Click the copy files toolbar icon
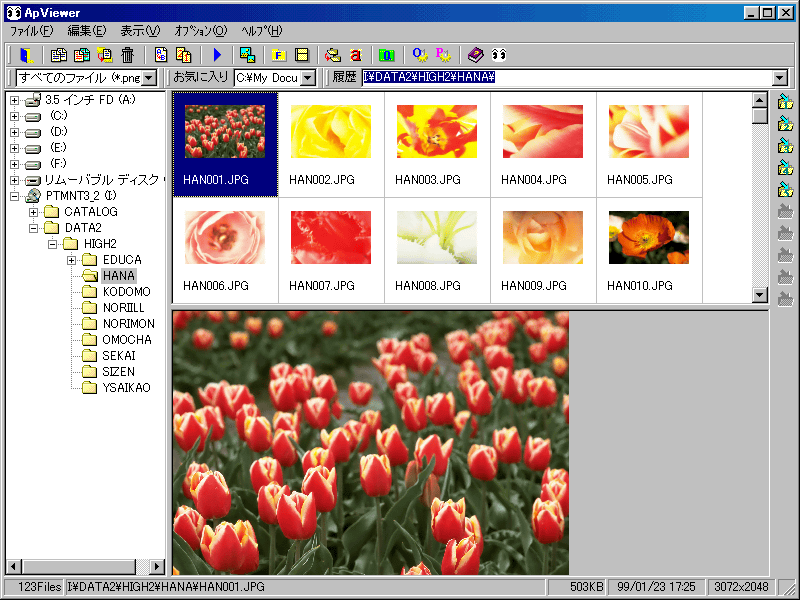 point(59,55)
